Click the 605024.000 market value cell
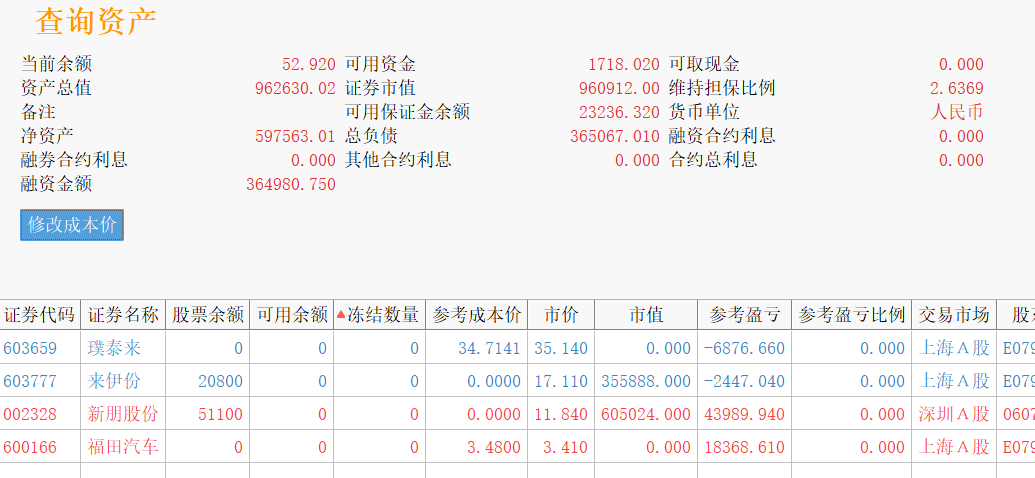Image resolution: width=1035 pixels, height=478 pixels. 646,414
